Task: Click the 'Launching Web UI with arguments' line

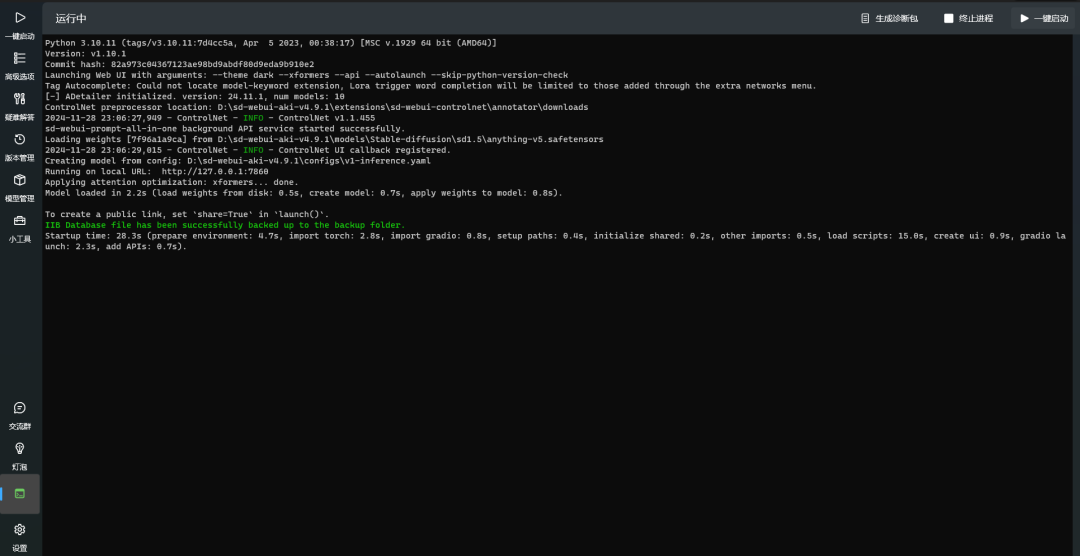Action: 307,75
